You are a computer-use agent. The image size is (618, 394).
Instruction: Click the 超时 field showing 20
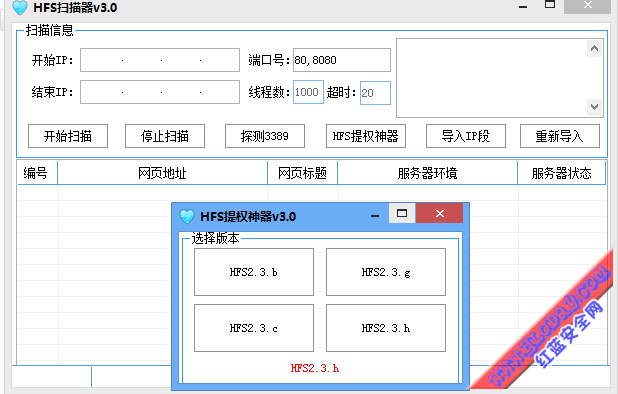pos(375,93)
